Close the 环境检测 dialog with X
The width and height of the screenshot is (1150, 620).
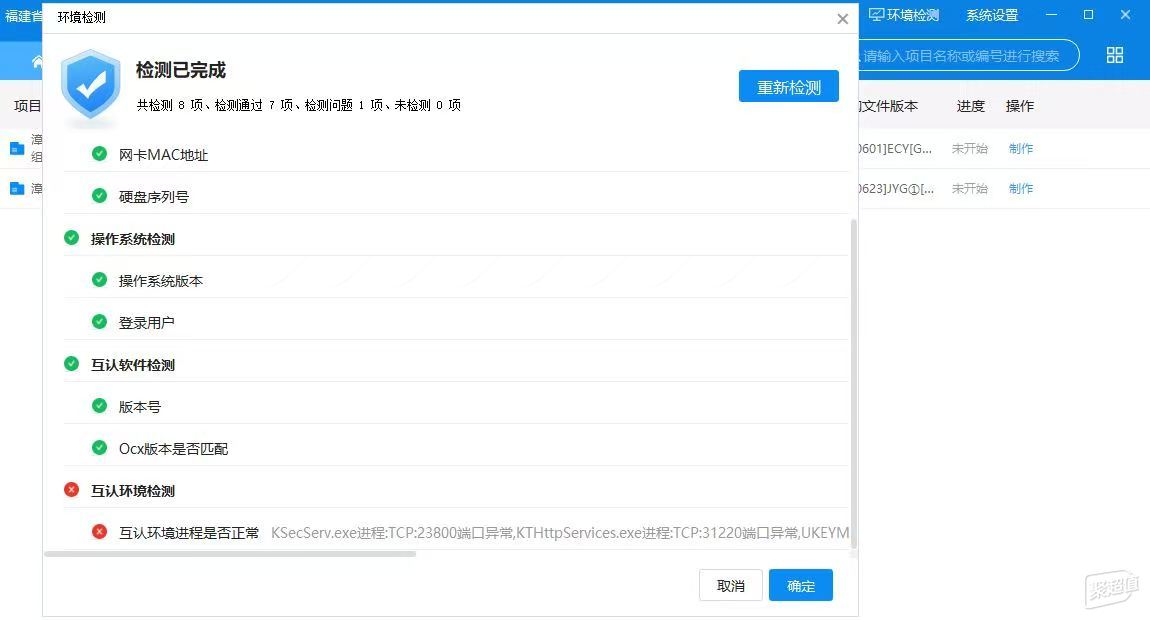pyautogui.click(x=843, y=19)
